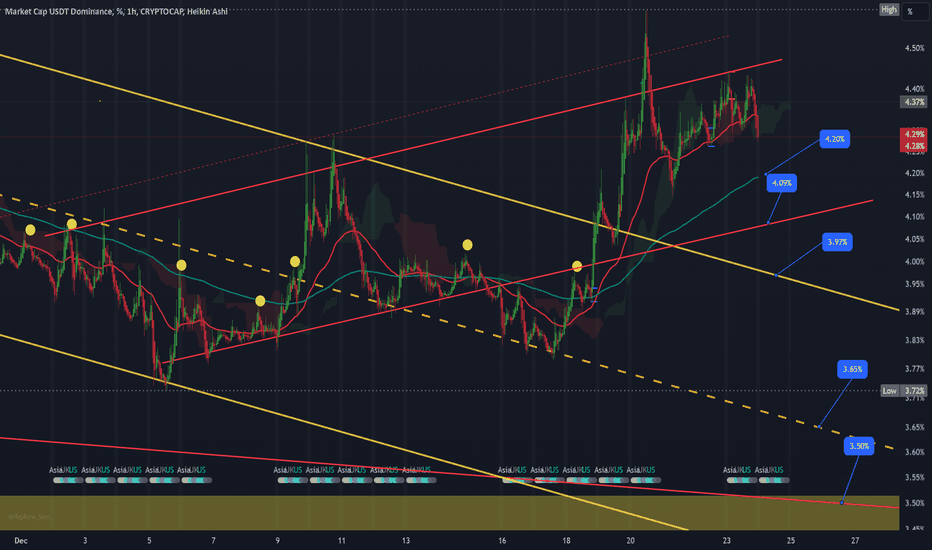Click the 18 date on the time axis
The image size is (932, 550).
click(x=566, y=540)
